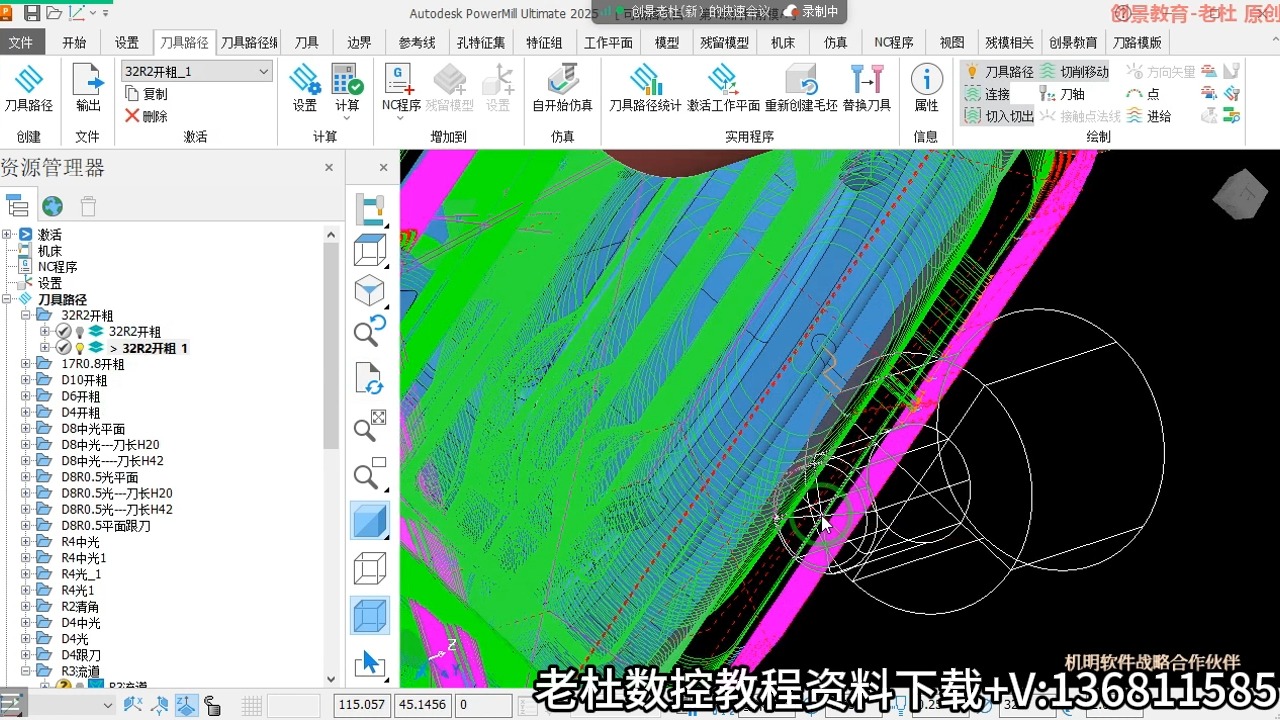Click the save disk icon in title bar
The height and width of the screenshot is (720, 1280).
[32, 13]
